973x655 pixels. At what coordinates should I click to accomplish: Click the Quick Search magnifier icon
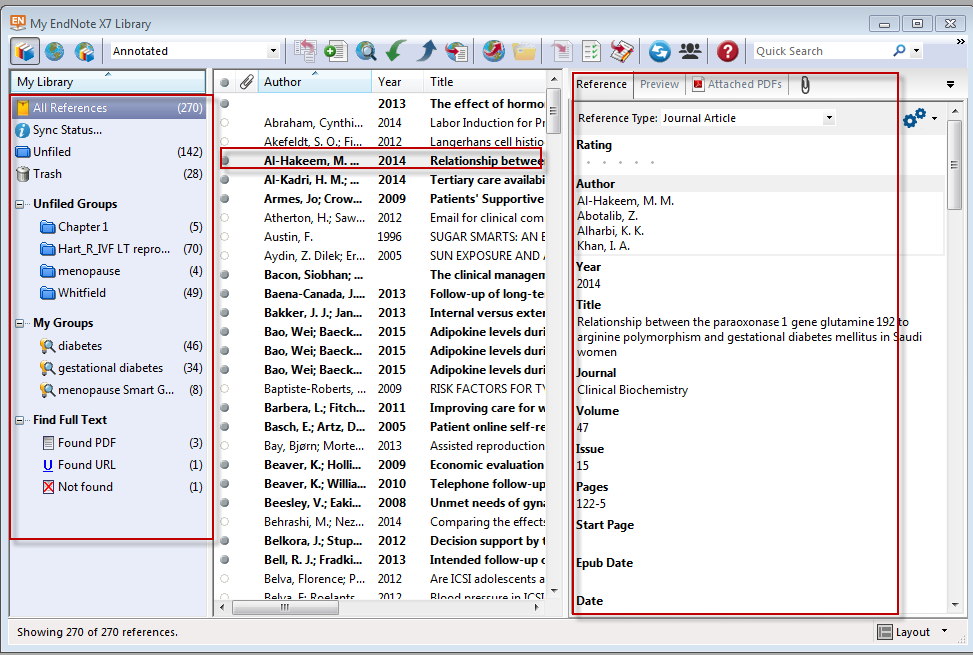[899, 50]
